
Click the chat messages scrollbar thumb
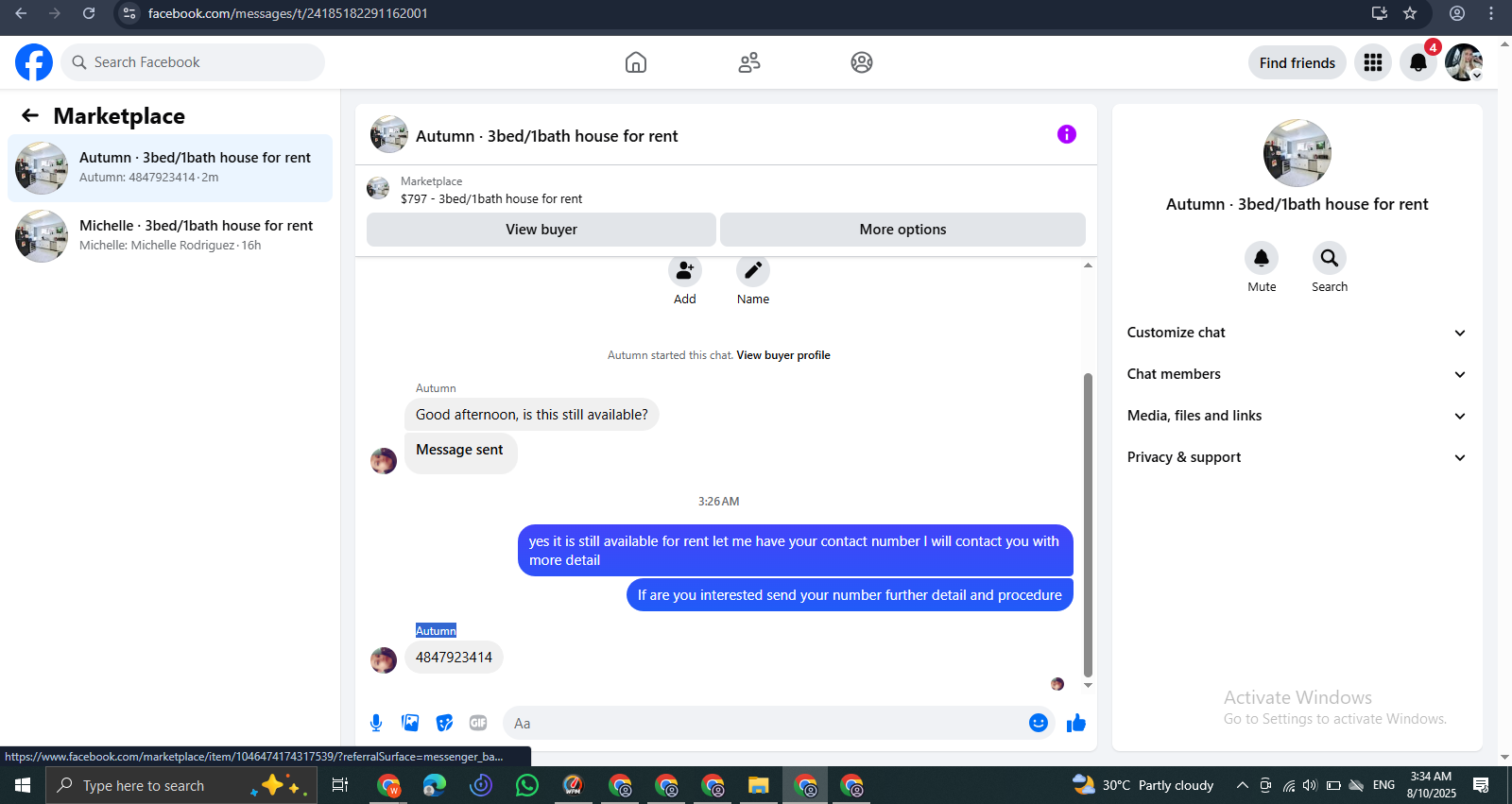(x=1088, y=525)
